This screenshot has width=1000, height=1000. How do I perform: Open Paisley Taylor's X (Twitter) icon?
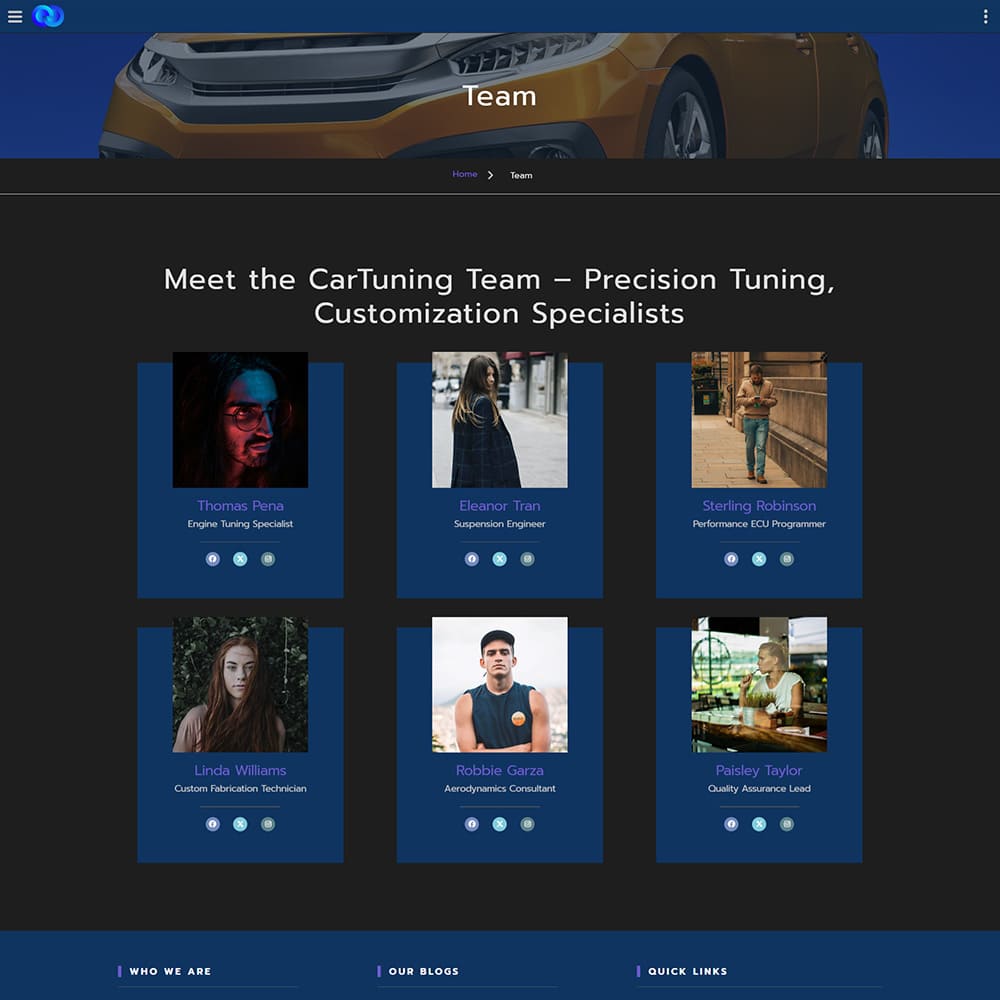coord(759,824)
